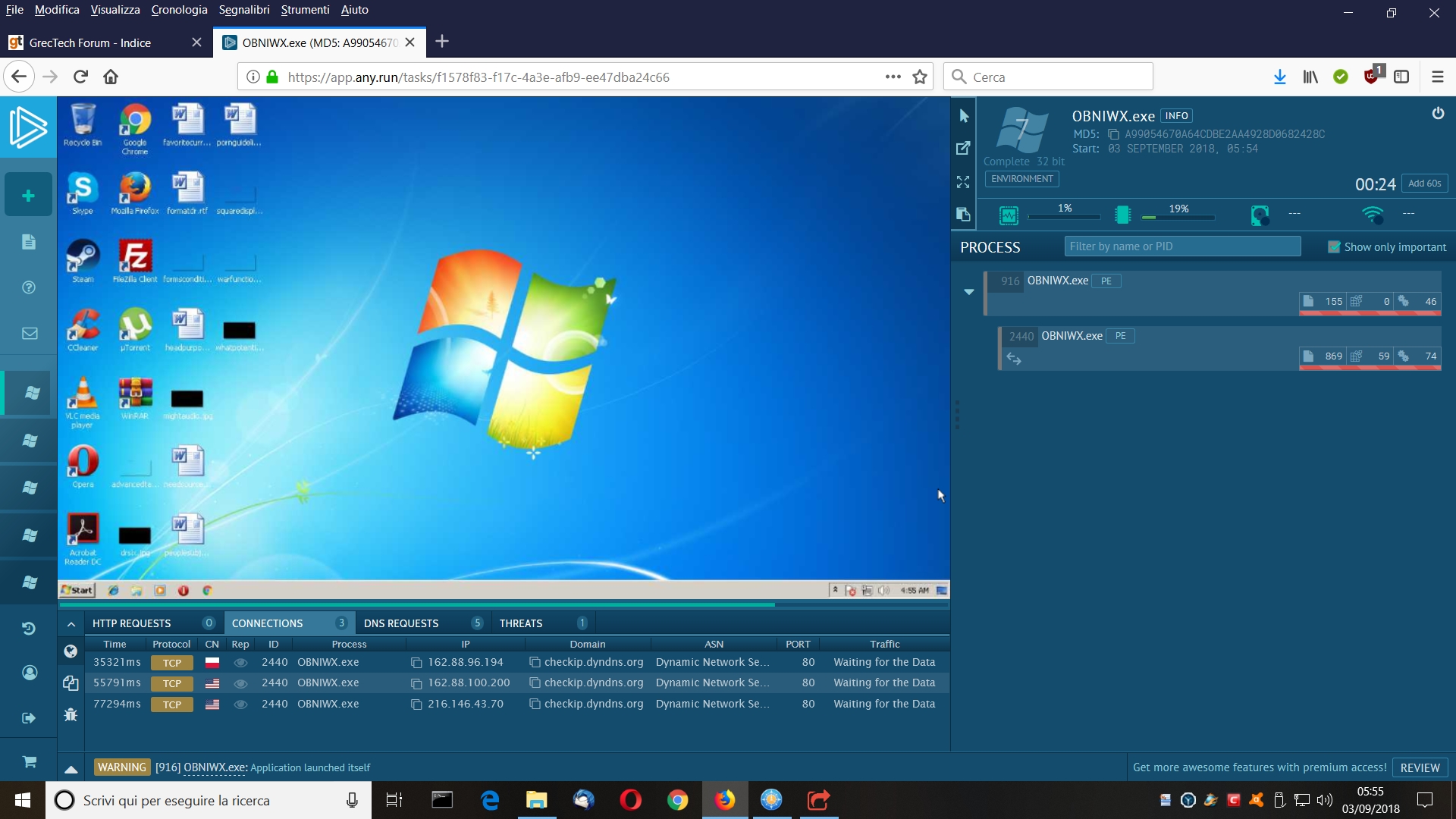Image resolution: width=1456 pixels, height=819 pixels.
Task: Expand the warning bar up arrow
Action: (71, 769)
